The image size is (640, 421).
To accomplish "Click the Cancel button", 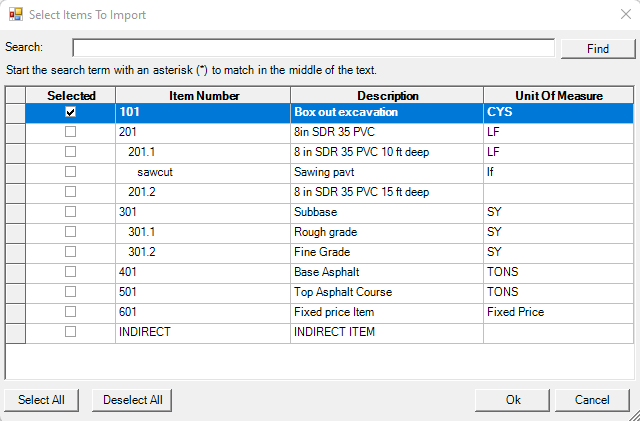I will click(x=592, y=400).
